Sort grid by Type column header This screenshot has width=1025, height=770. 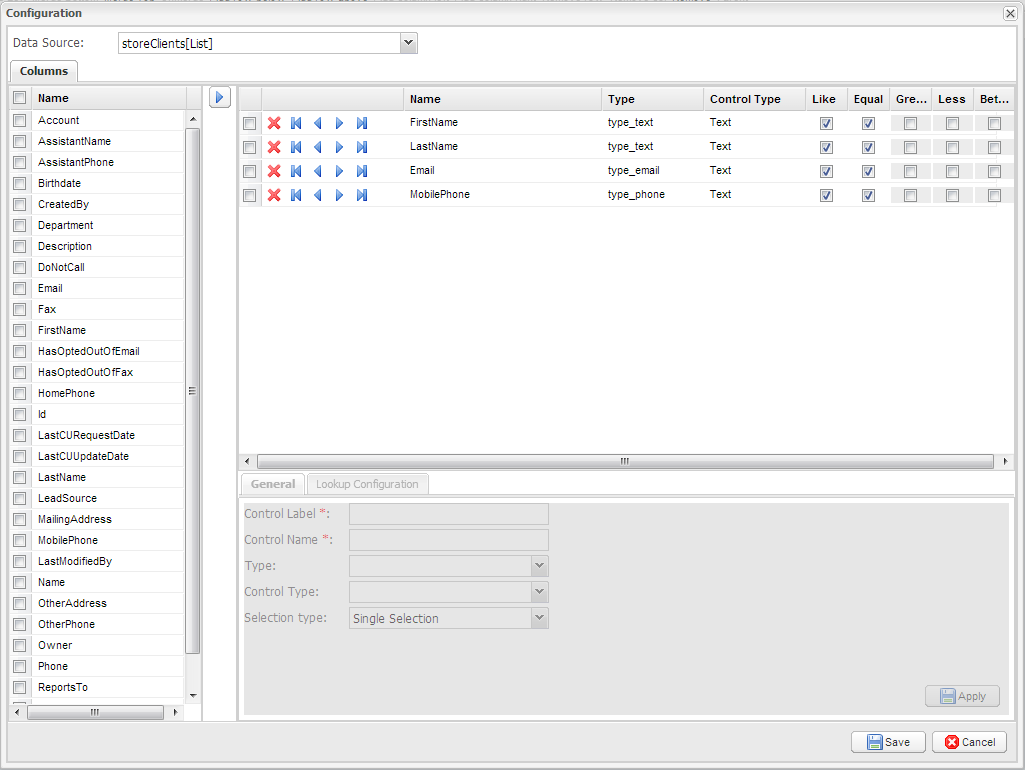coord(652,99)
